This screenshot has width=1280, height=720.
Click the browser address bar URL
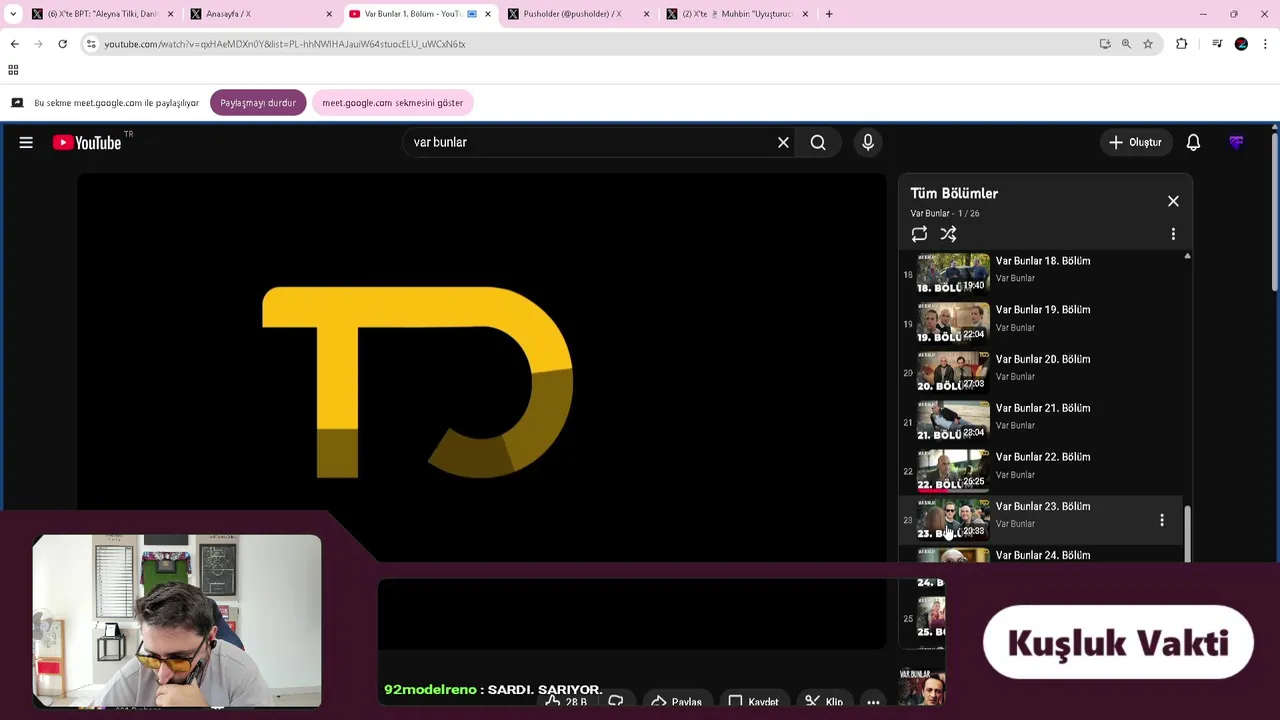(x=285, y=44)
